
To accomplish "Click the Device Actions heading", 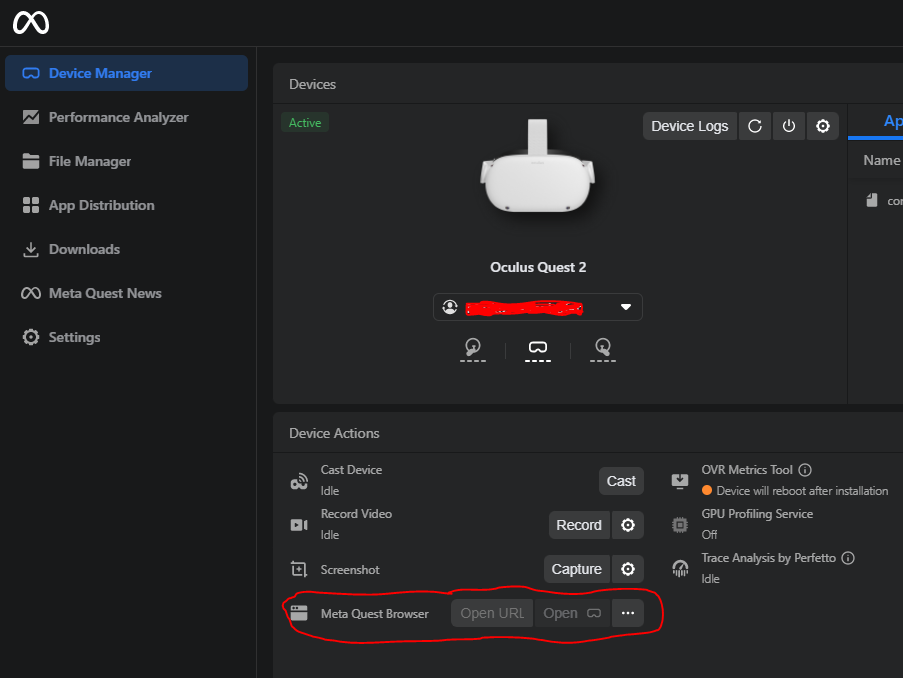I will tap(334, 433).
